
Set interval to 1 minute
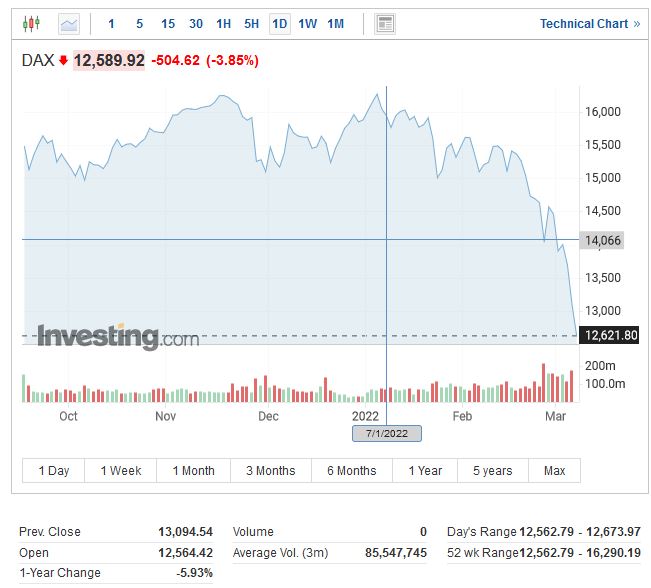(111, 23)
